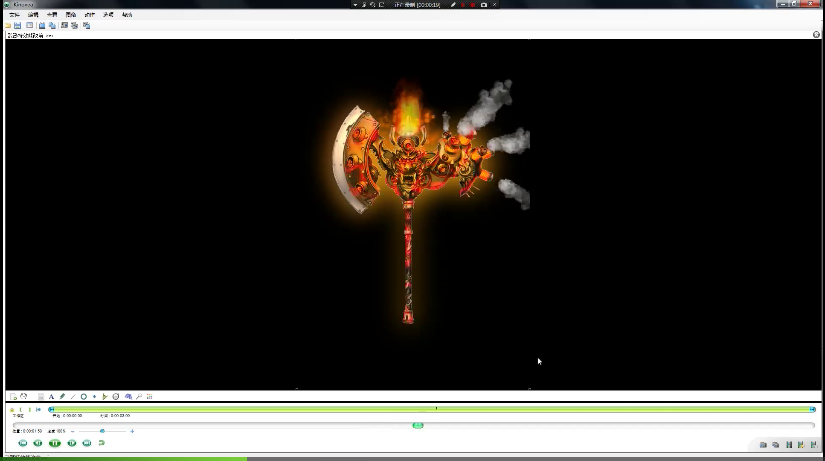Image resolution: width=825 pixels, height=461 pixels.
Task: Toggle the green loop playback icon
Action: point(102,443)
